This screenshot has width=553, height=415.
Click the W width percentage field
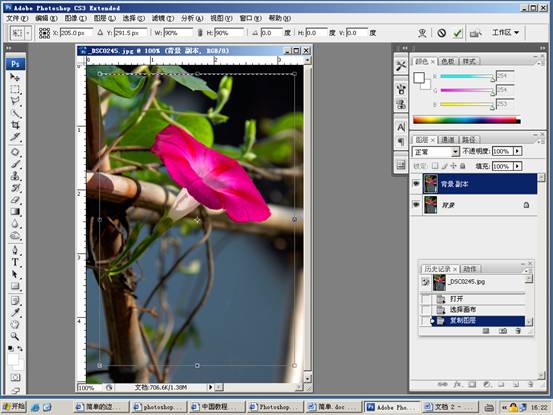178,33
